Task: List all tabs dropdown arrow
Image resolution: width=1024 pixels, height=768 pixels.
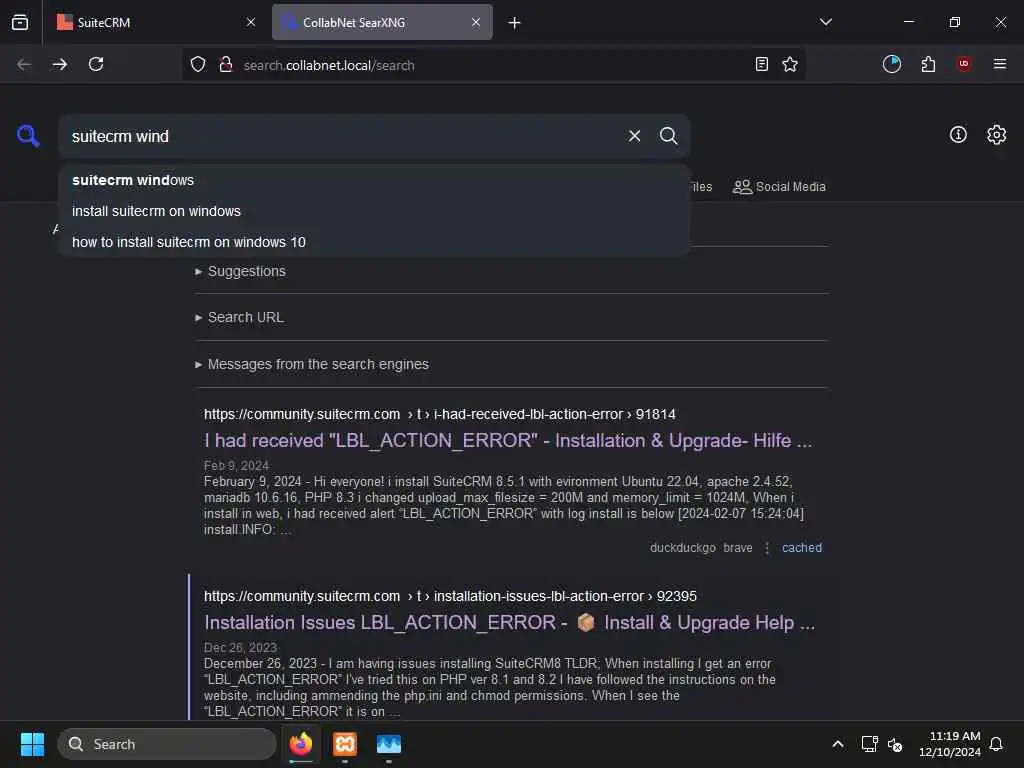Action: click(825, 22)
